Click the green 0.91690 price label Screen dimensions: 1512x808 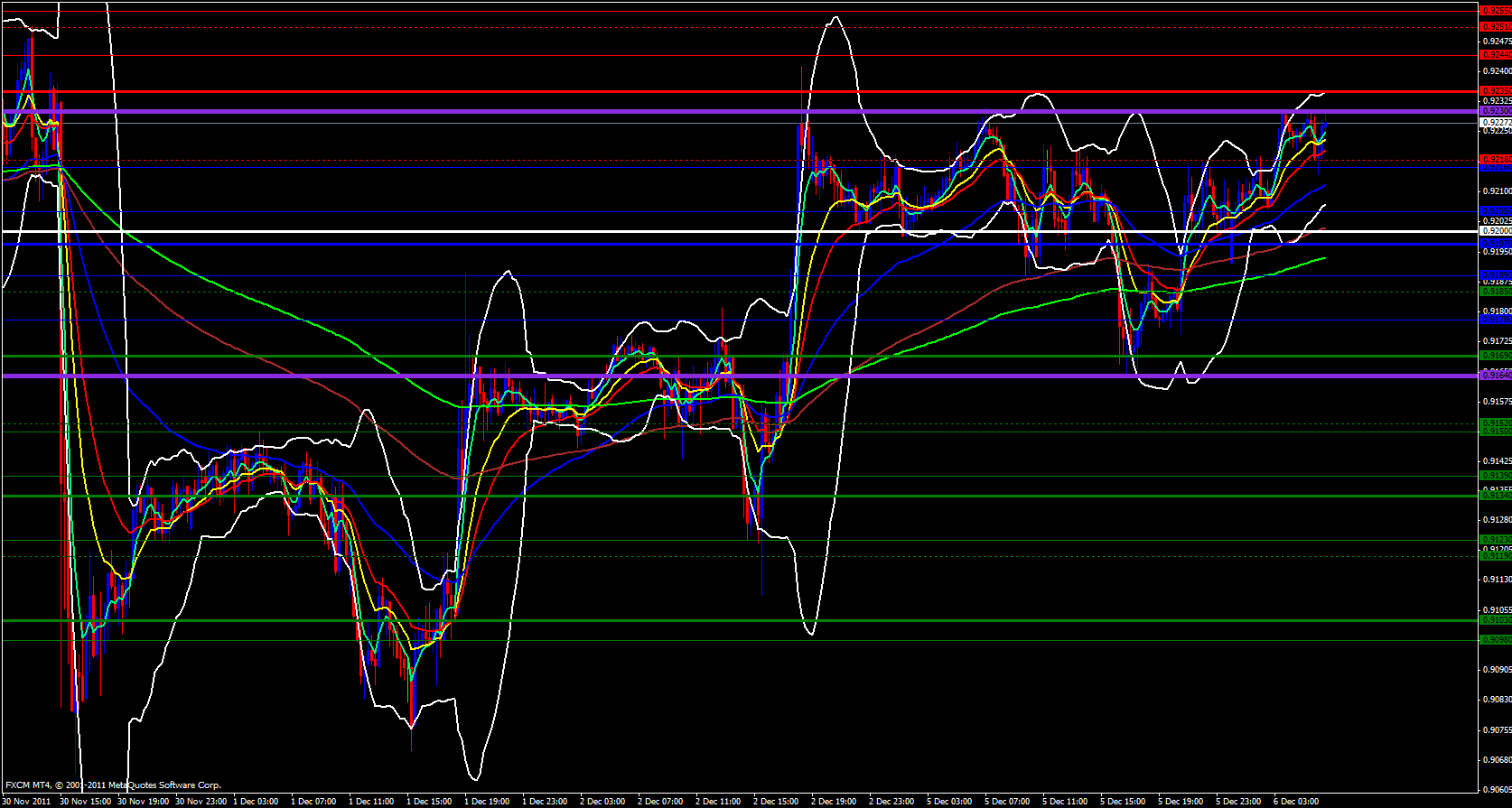click(1496, 356)
